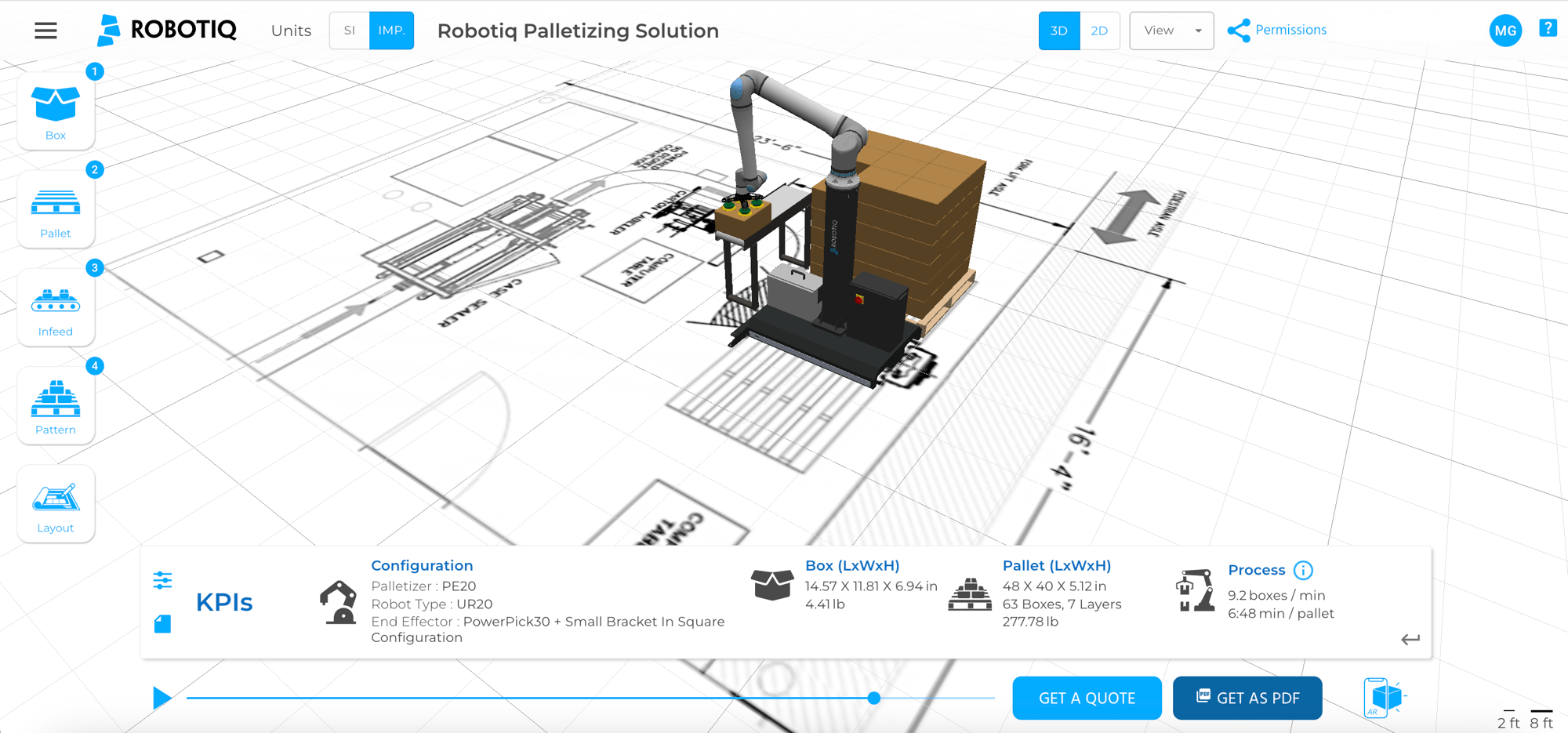
Task: Open the Pallet configuration step
Action: coord(56,209)
